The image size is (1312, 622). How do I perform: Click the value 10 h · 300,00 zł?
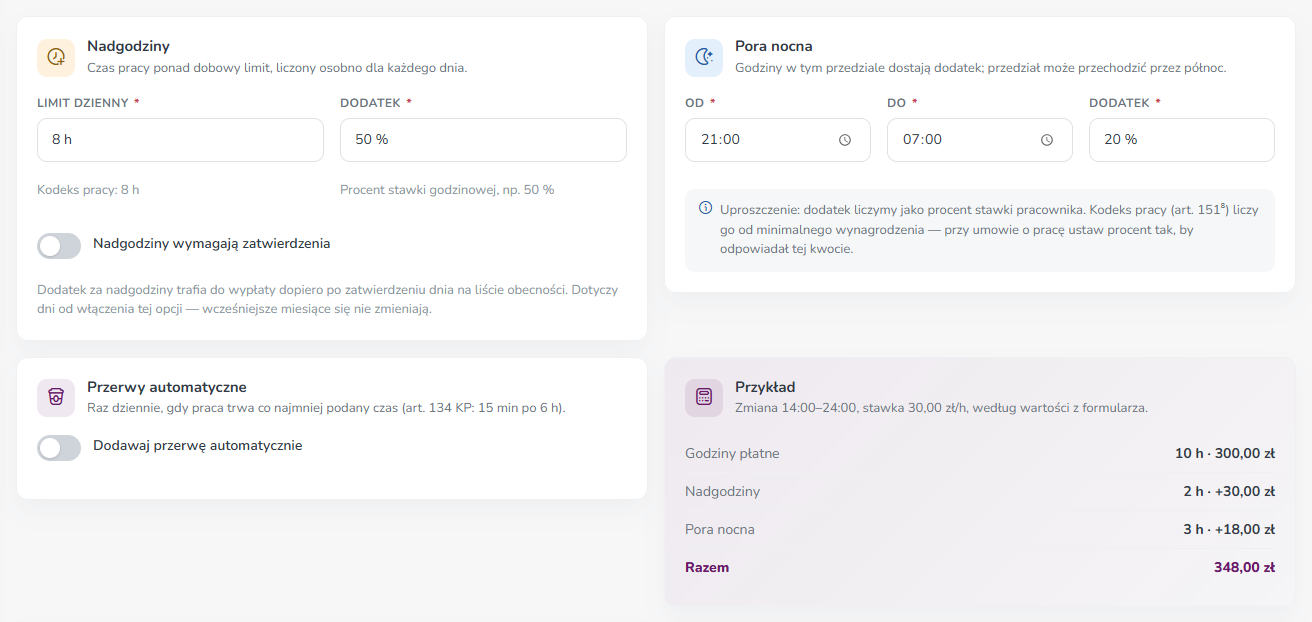(1225, 454)
